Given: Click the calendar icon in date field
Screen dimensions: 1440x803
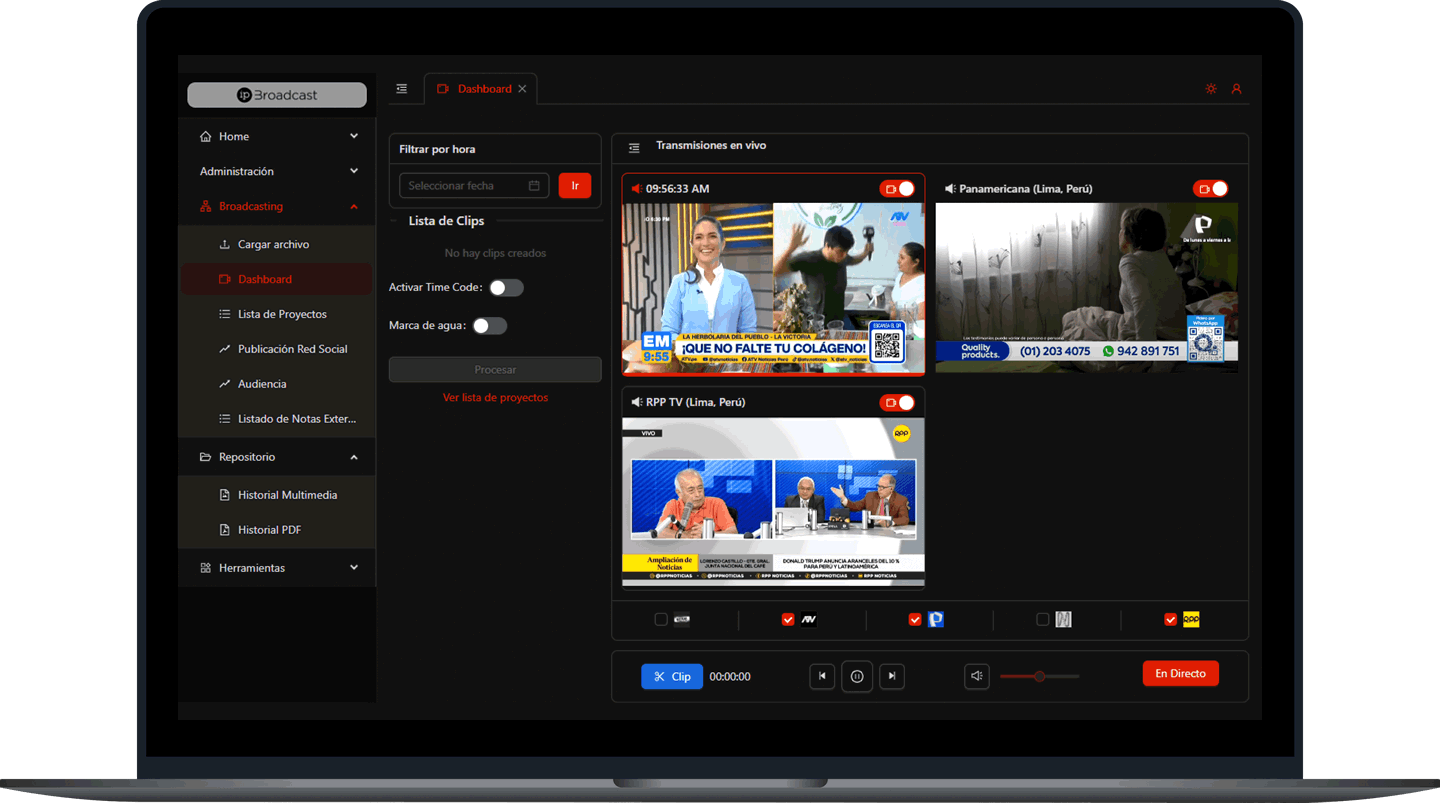Looking at the screenshot, I should (534, 186).
